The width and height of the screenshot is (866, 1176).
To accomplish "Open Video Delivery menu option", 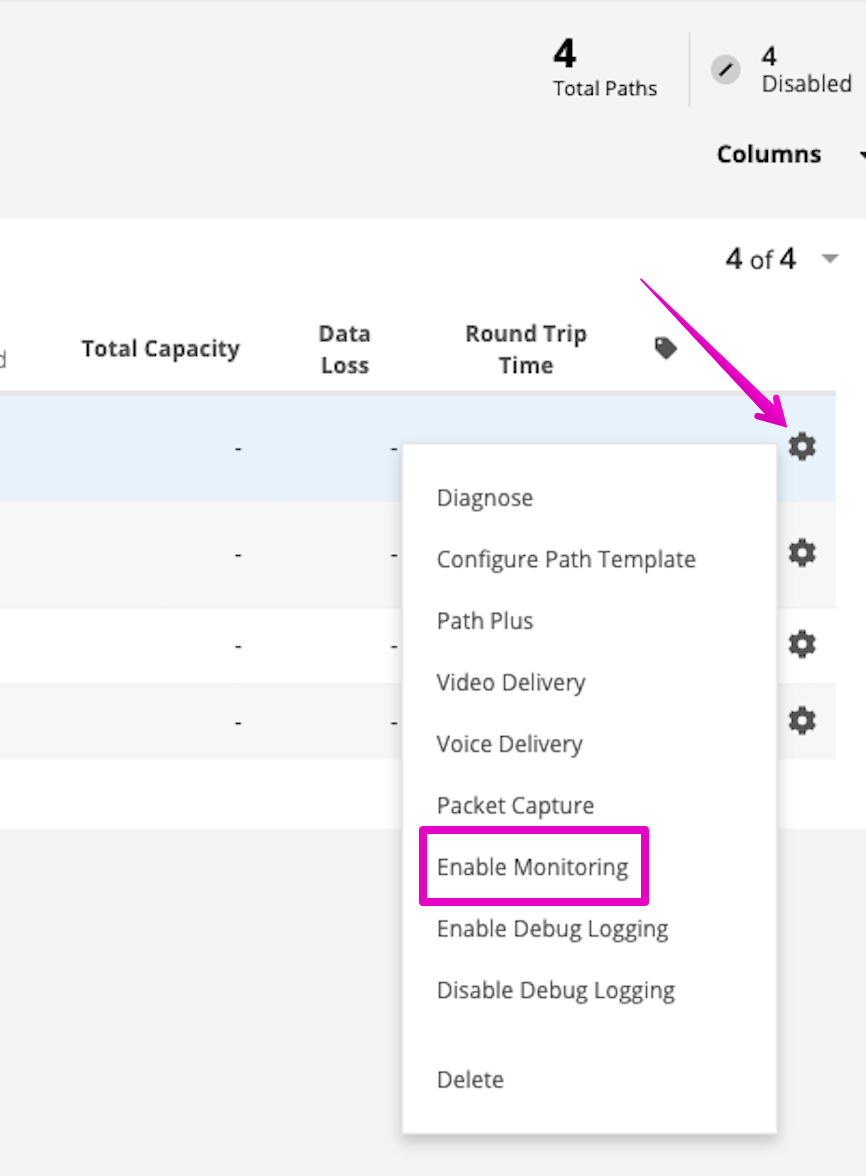I will pos(511,683).
